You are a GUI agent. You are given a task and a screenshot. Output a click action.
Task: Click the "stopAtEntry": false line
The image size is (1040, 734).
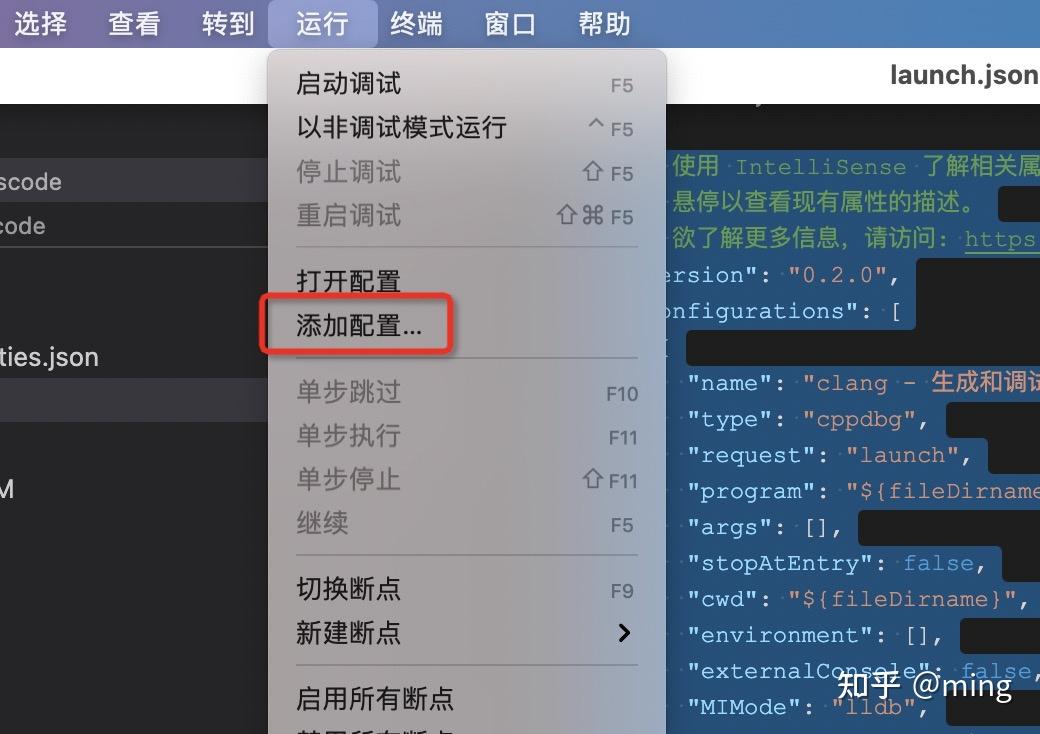click(836, 563)
